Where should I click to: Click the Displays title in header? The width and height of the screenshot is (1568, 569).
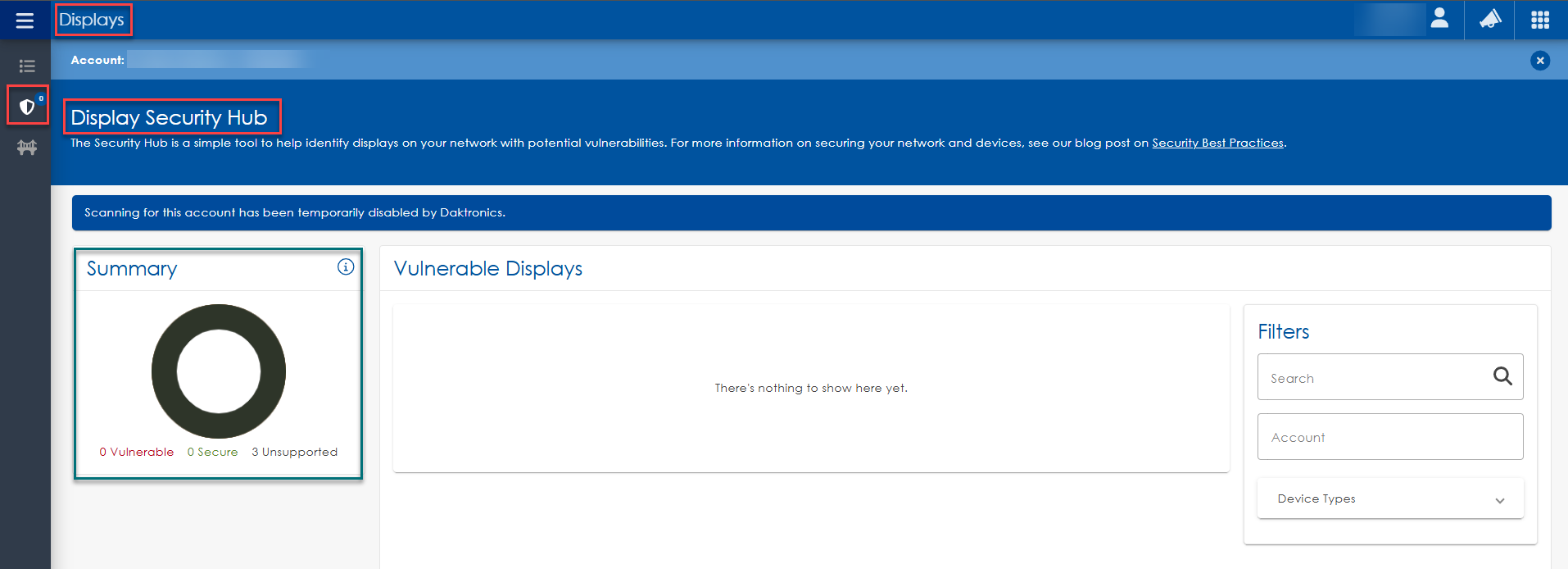point(92,20)
